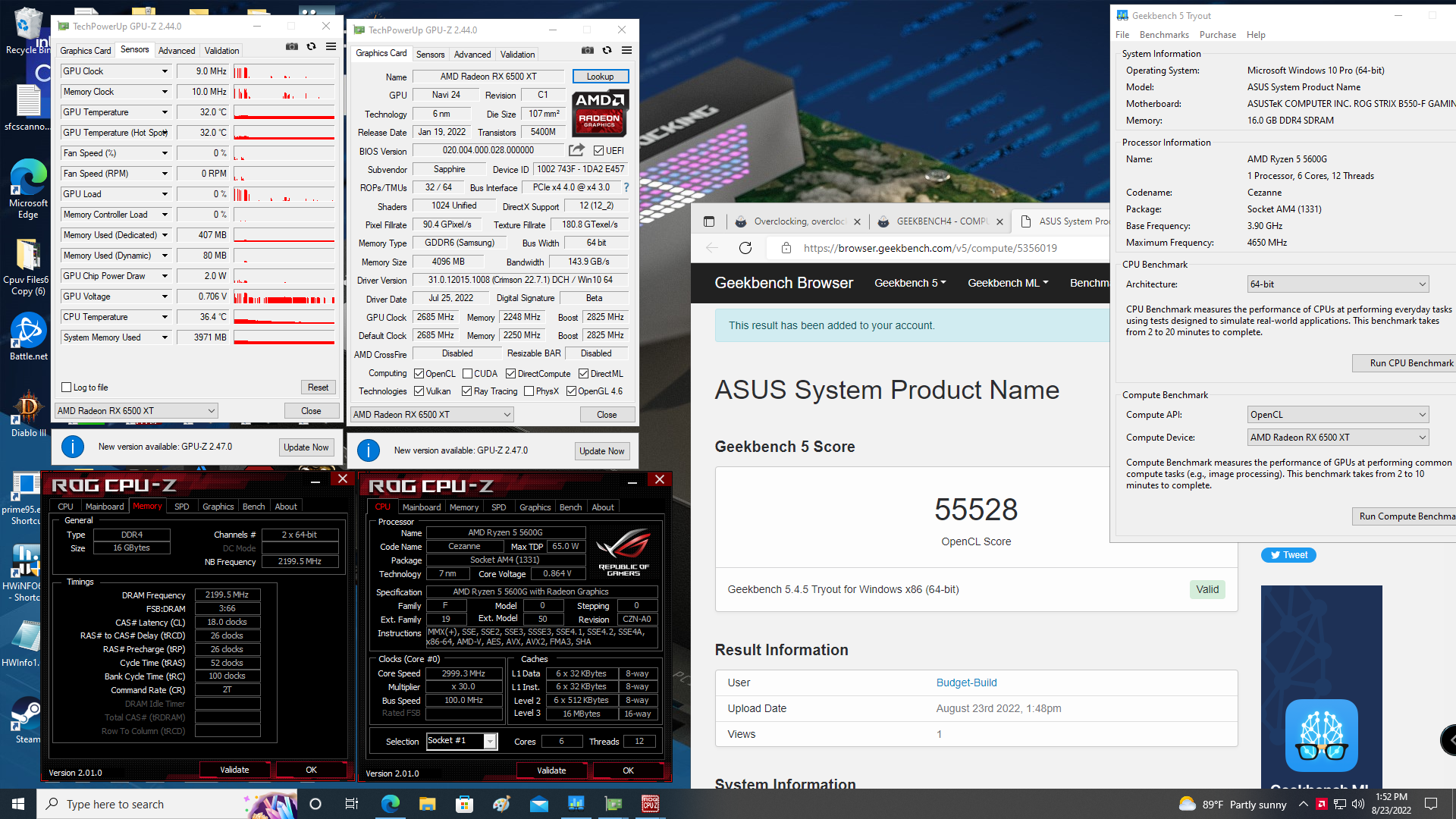Screen dimensions: 1456x819
Task: Open Compute Device dropdown in Geekbench
Action: [x=1338, y=438]
